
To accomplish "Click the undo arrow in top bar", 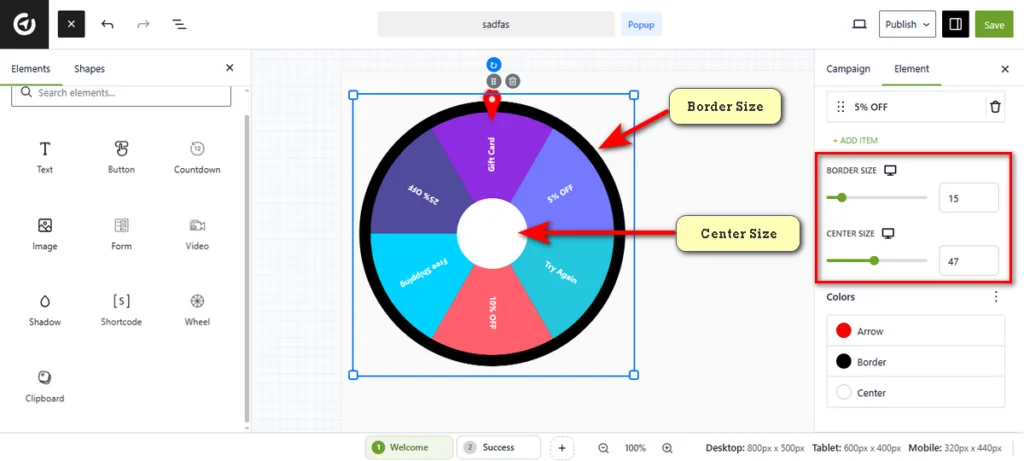I will tap(108, 24).
